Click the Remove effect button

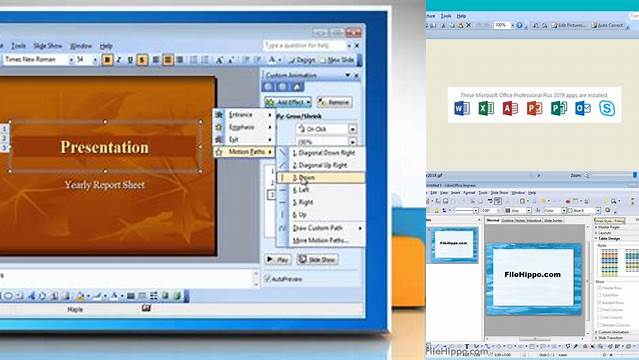pyautogui.click(x=335, y=102)
